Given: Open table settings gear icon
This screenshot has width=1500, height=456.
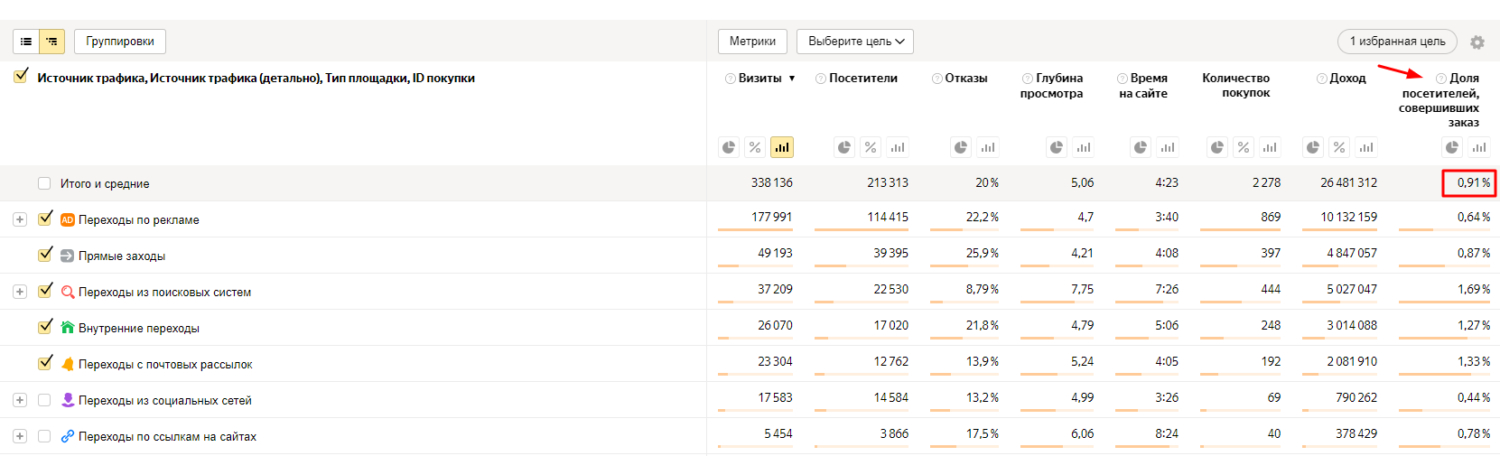Looking at the screenshot, I should [1477, 42].
